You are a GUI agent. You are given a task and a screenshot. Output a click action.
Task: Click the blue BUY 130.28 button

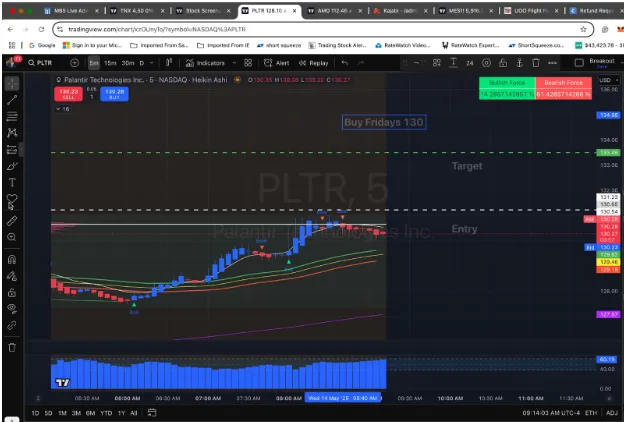point(115,94)
